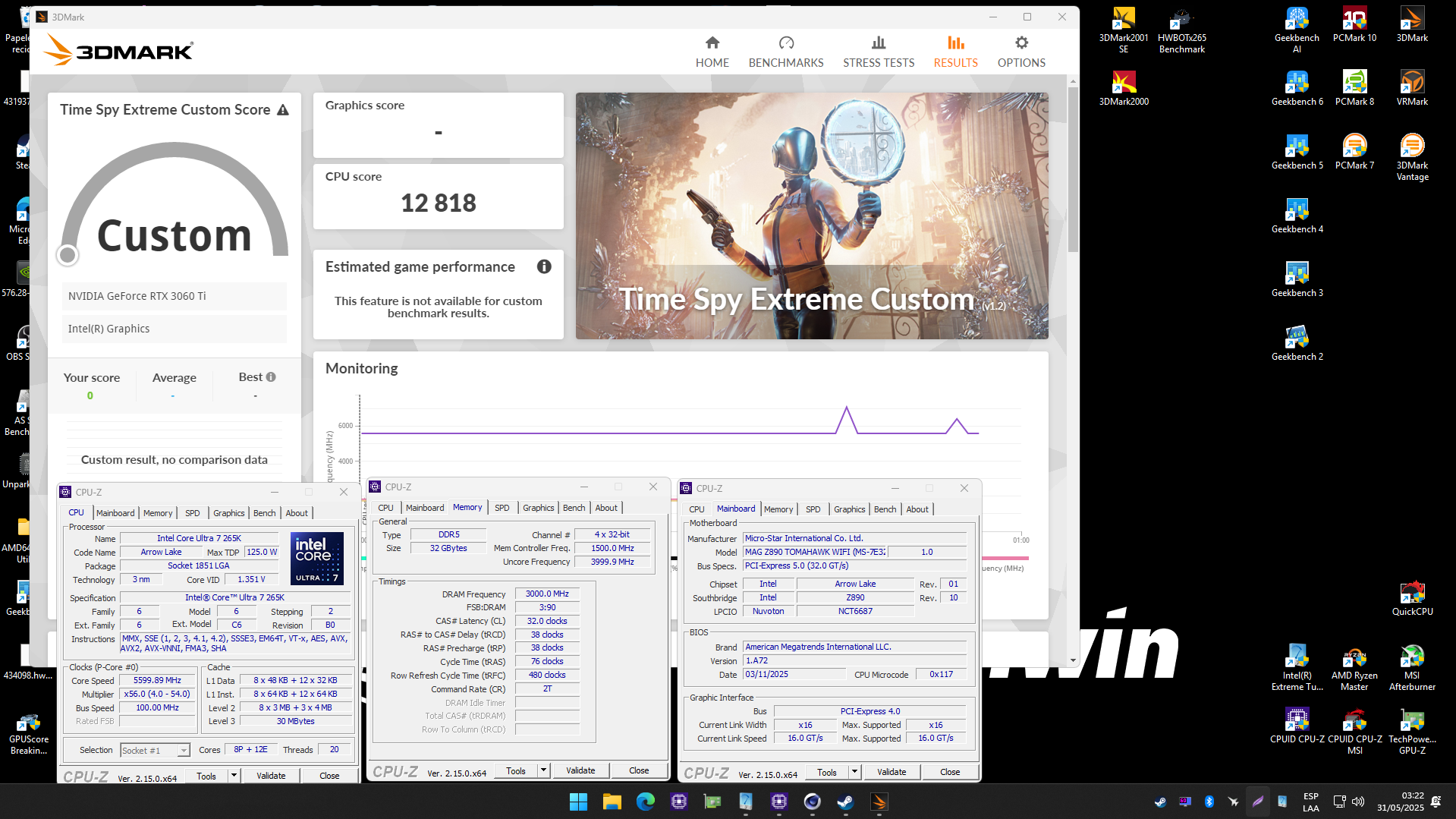Open Graphics tab in middle CPU-Z window
The height and width of the screenshot is (819, 1456).
(x=538, y=508)
